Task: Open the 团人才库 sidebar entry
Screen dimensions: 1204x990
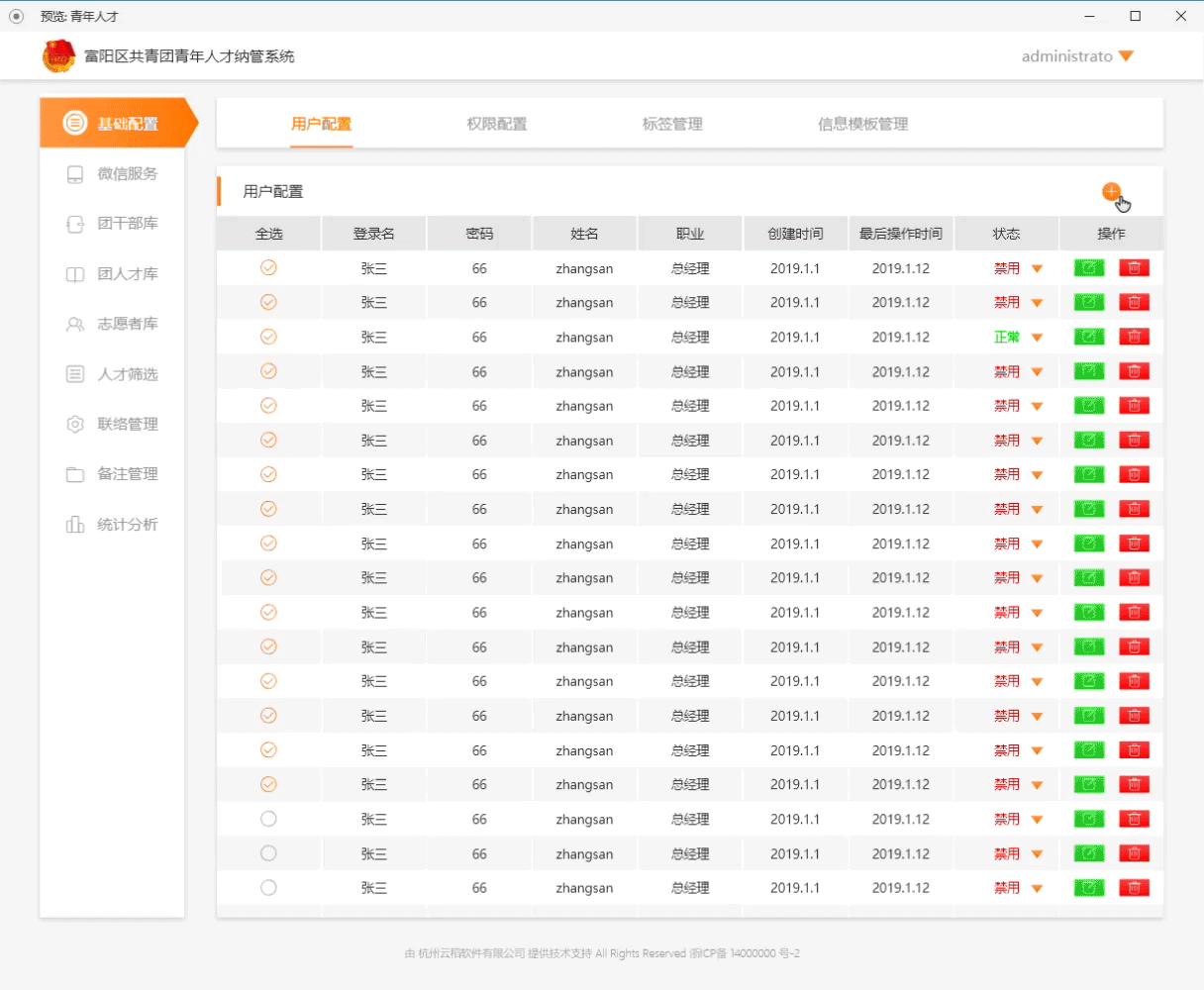Action: [x=112, y=274]
